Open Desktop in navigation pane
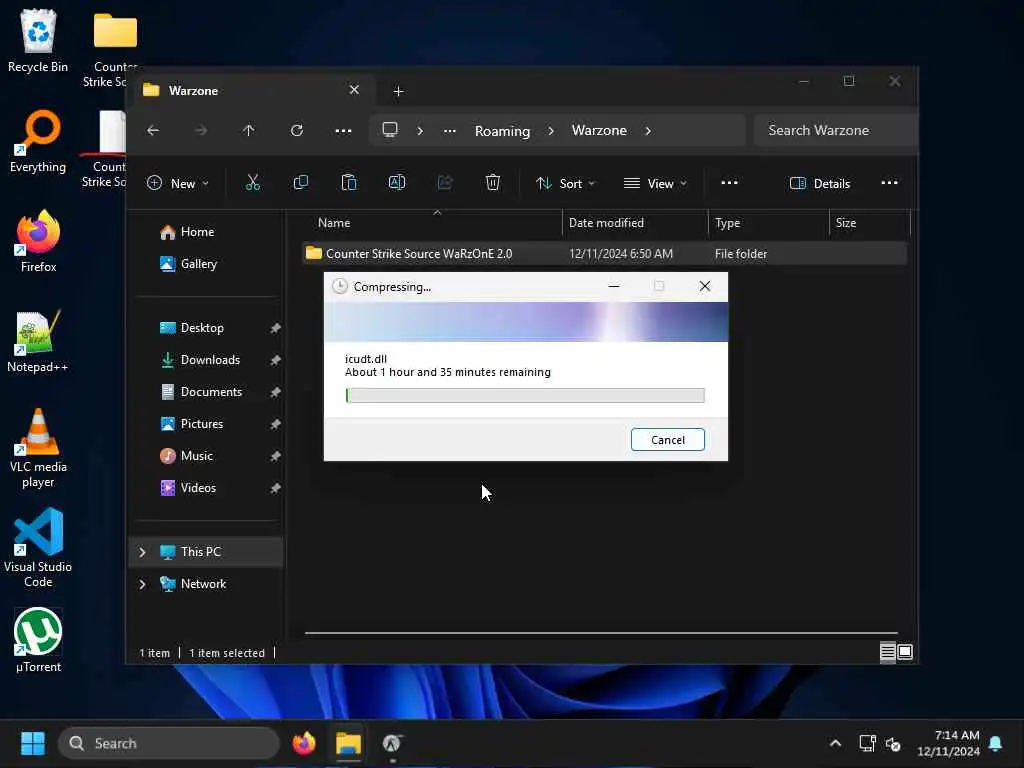 191,328
